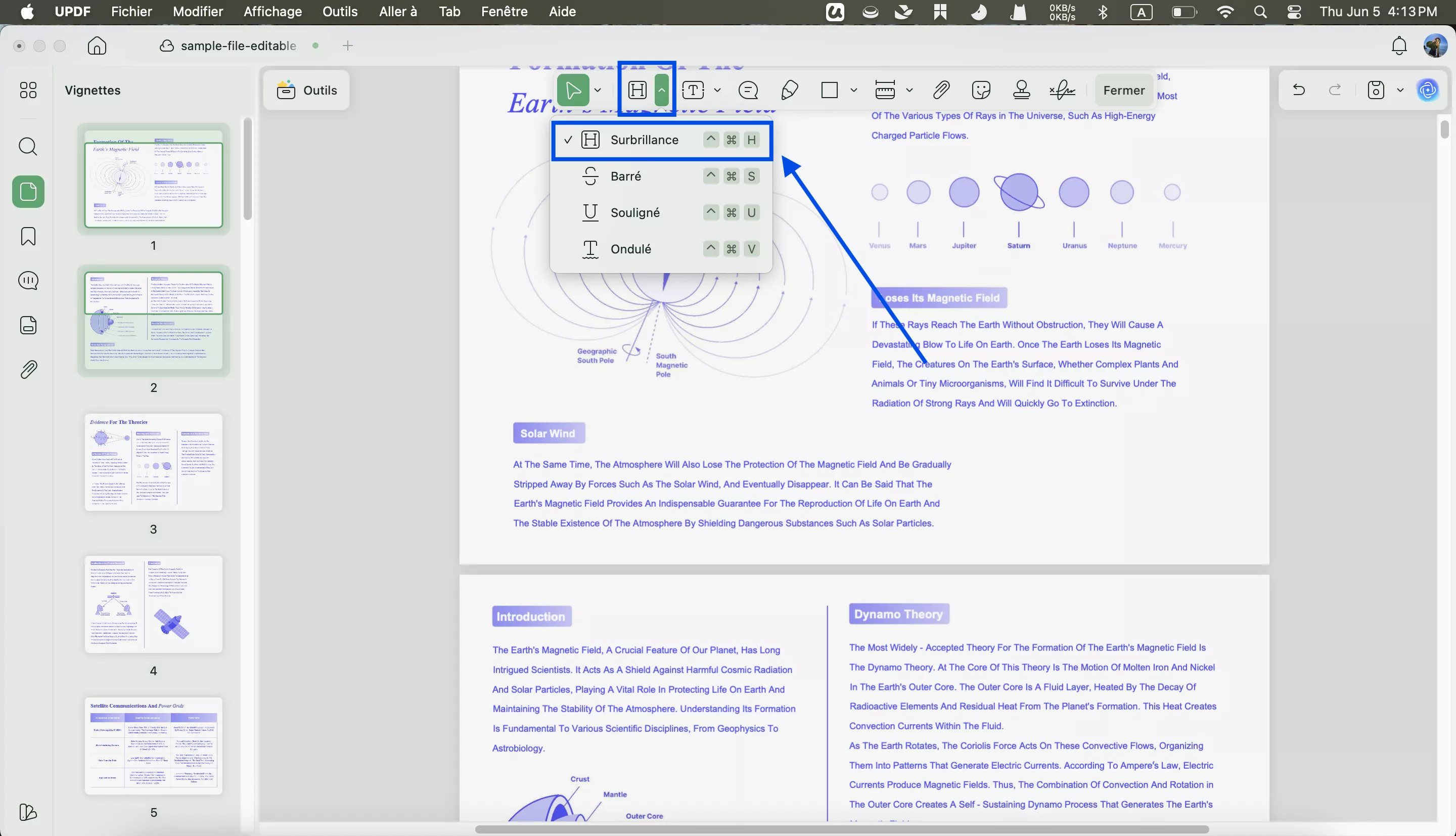Open the bookmarks sidebar panel
This screenshot has height=836, width=1456.
[x=28, y=236]
